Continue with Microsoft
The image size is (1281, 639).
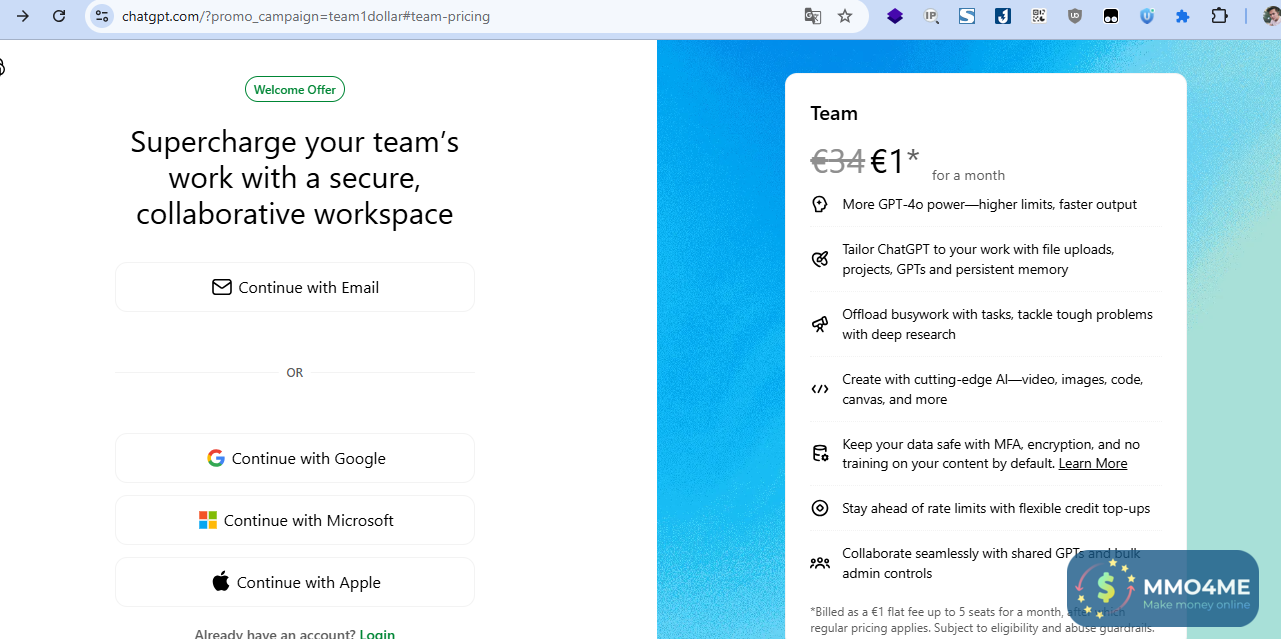(x=295, y=520)
